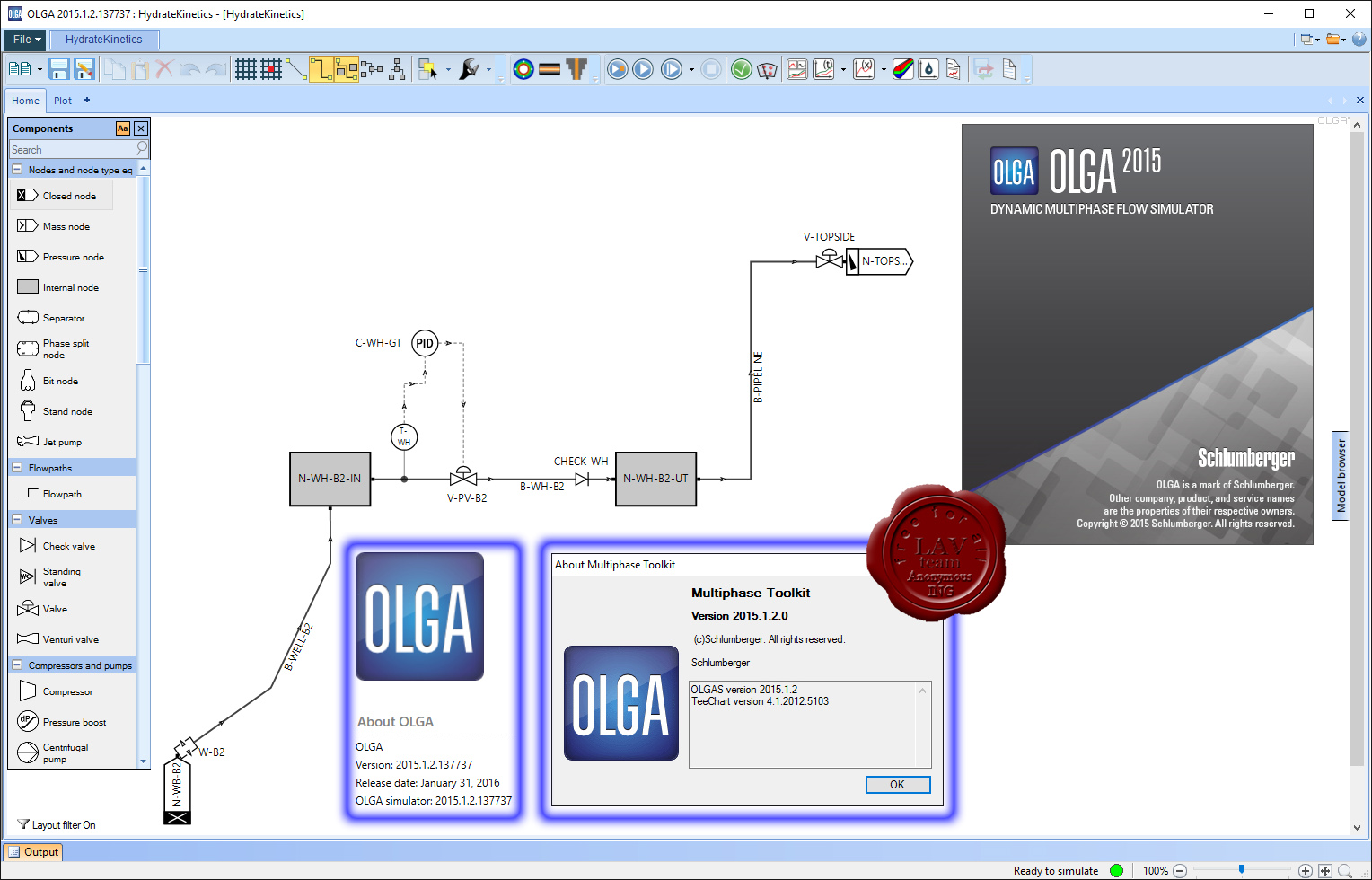
Task: Click the zoom in plus button
Action: coord(1306,870)
